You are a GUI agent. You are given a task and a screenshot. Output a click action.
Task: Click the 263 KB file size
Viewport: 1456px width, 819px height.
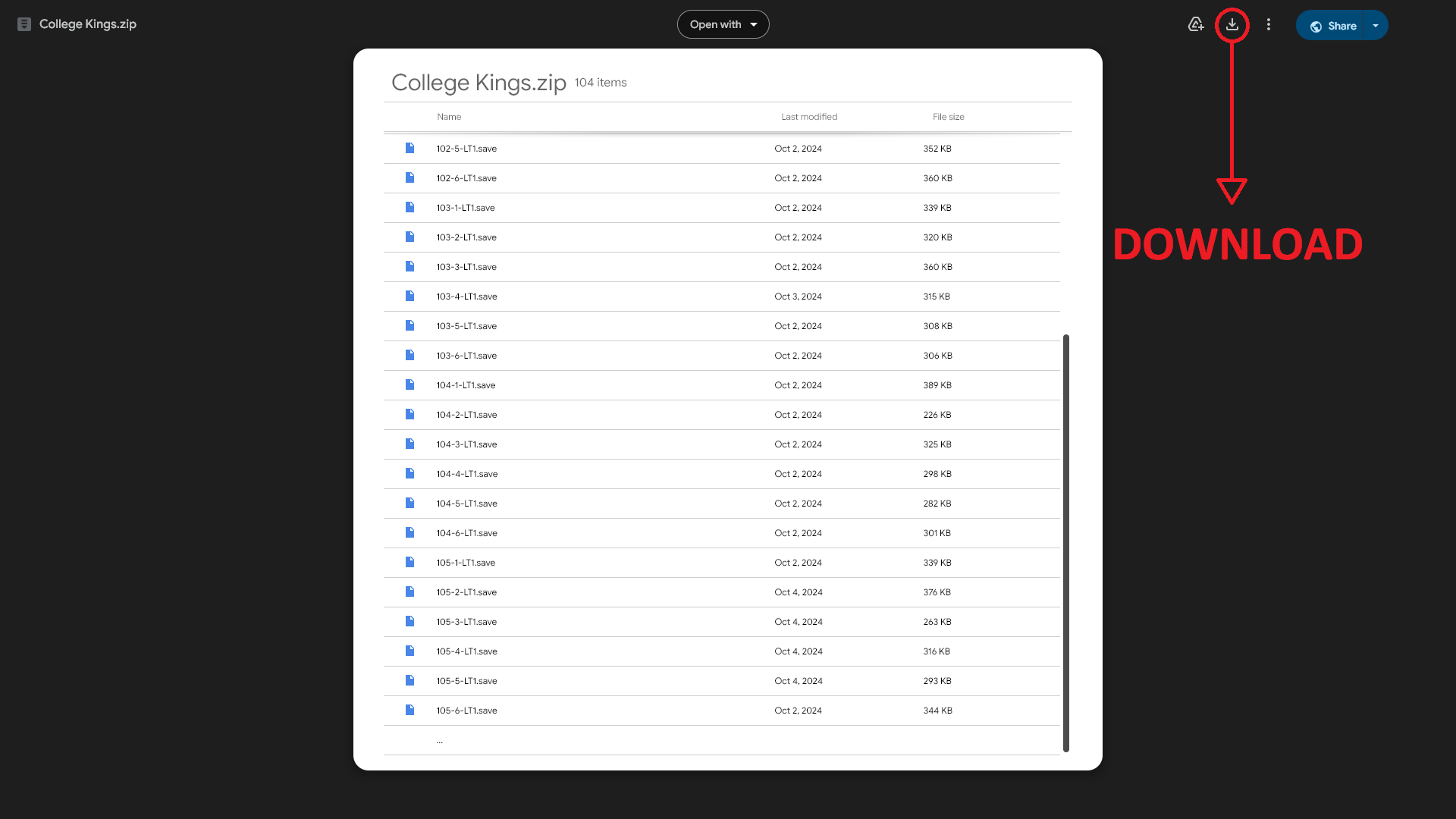coord(937,622)
